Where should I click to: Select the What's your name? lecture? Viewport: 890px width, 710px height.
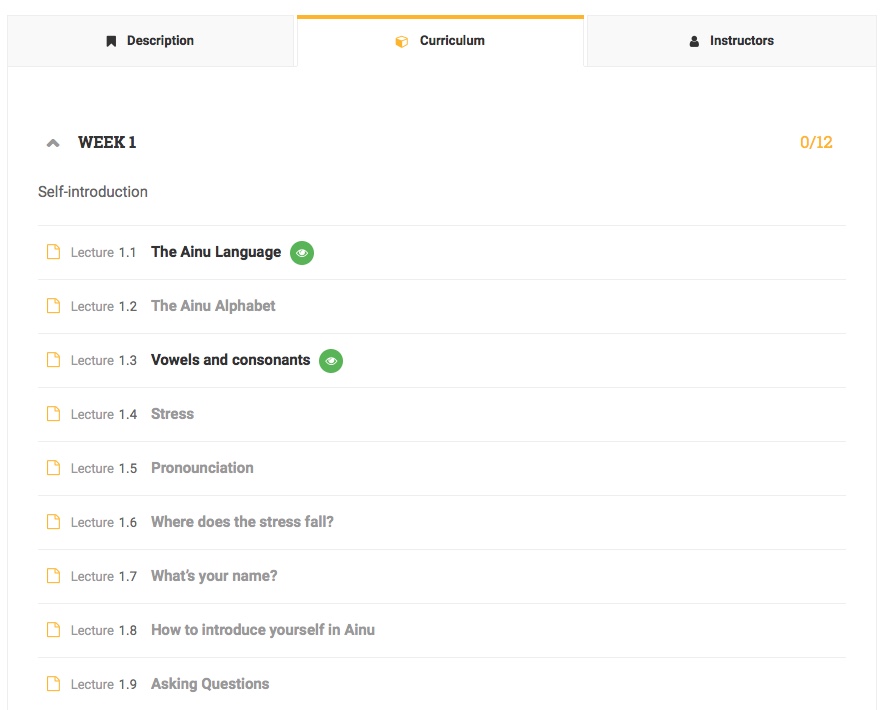214,576
